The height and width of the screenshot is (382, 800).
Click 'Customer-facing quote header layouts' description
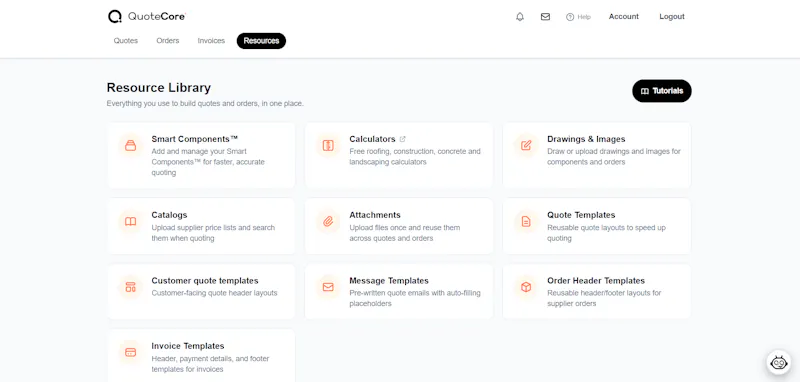[x=214, y=293]
